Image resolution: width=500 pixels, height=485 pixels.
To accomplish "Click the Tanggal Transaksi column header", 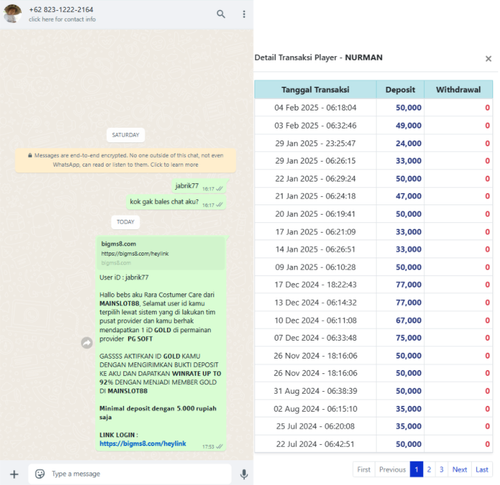I will pos(315,89).
